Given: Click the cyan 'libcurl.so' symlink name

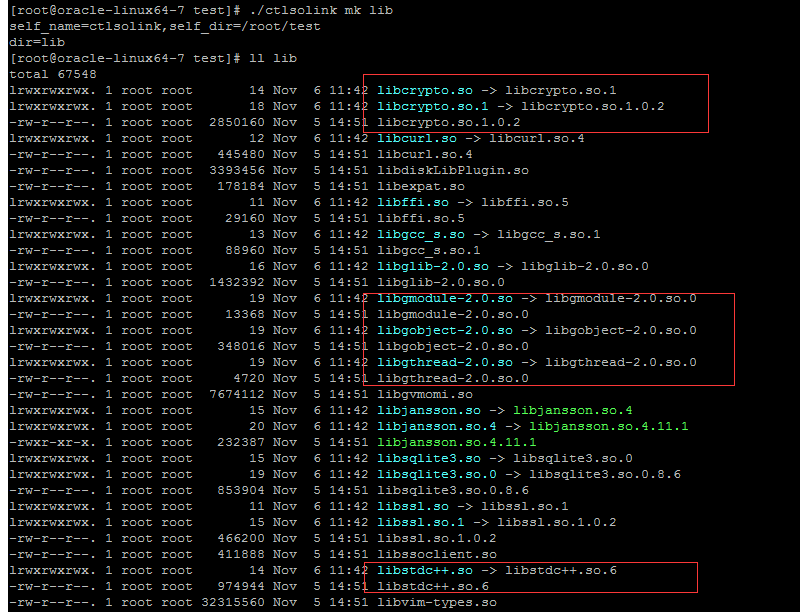Looking at the screenshot, I should [x=417, y=138].
